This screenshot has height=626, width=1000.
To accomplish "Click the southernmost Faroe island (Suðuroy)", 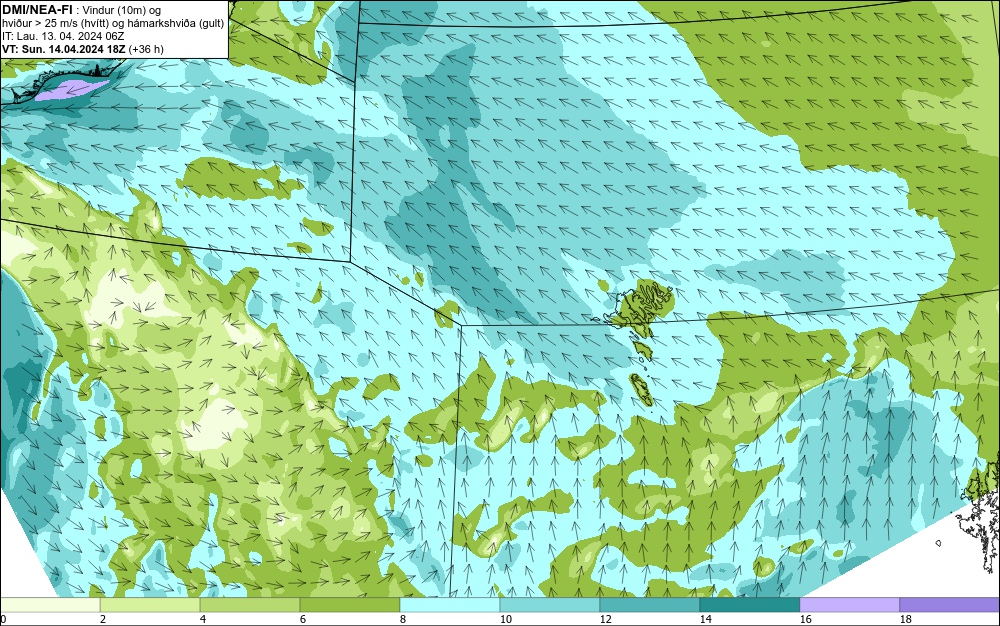I will pos(640,389).
